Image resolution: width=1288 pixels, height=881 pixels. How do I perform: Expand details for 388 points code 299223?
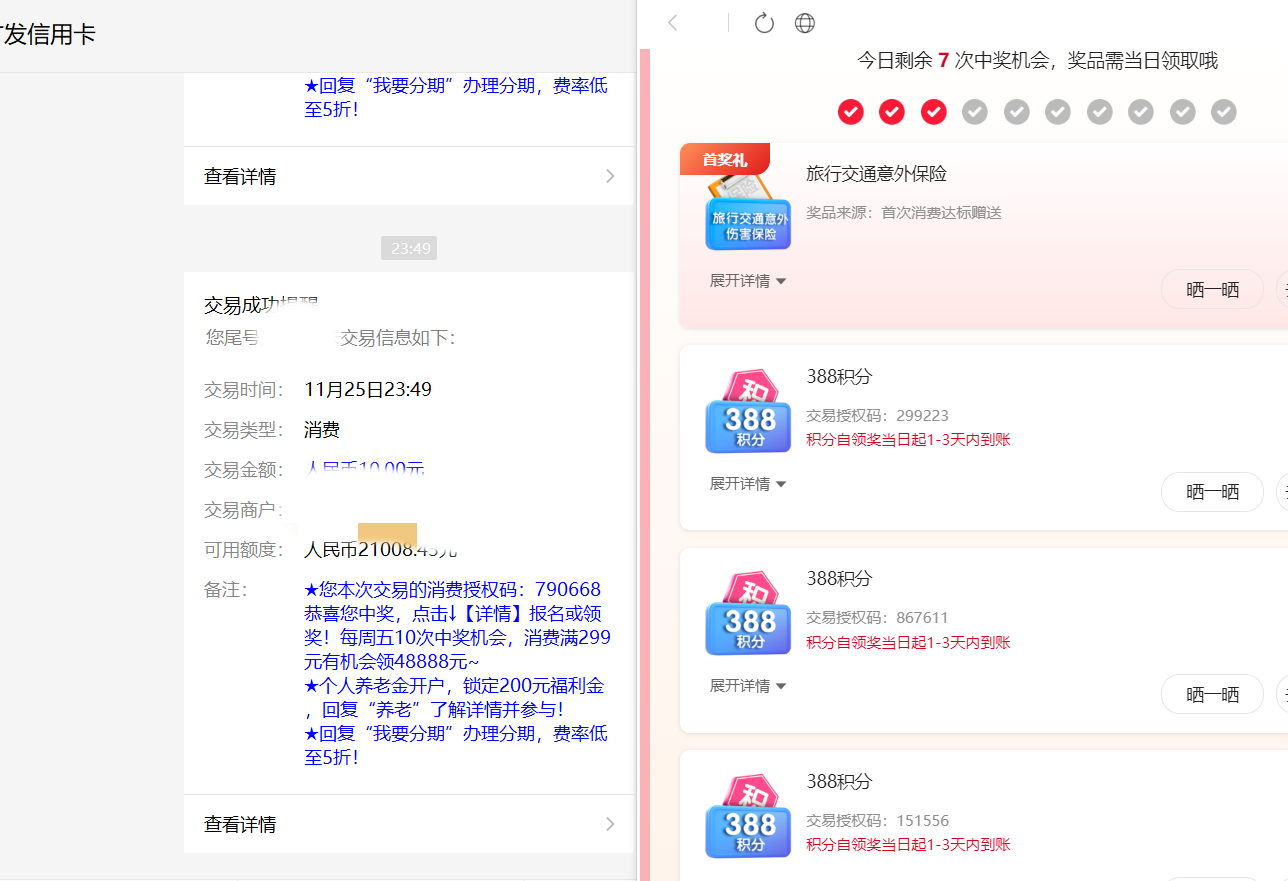[x=748, y=484]
